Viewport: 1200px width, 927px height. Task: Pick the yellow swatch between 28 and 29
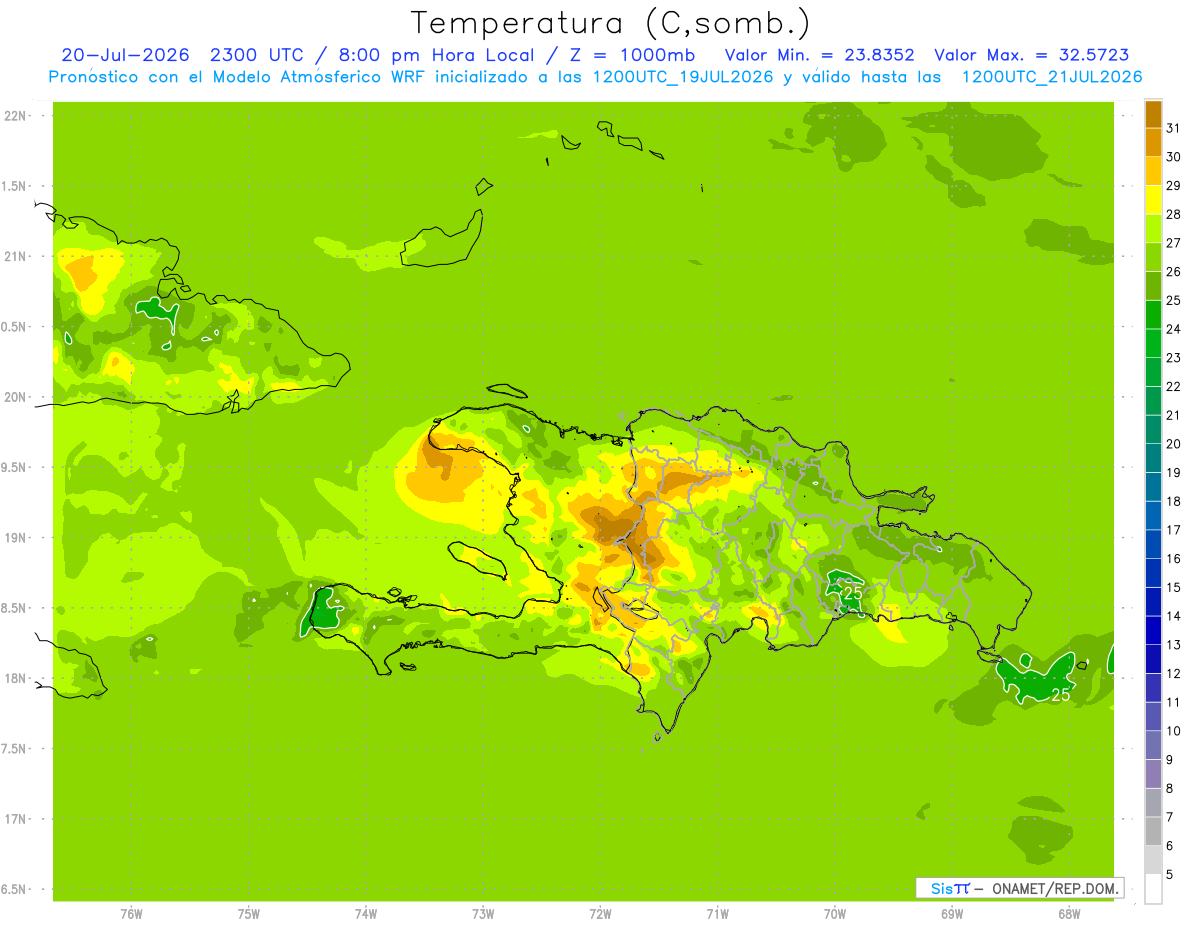[1153, 200]
